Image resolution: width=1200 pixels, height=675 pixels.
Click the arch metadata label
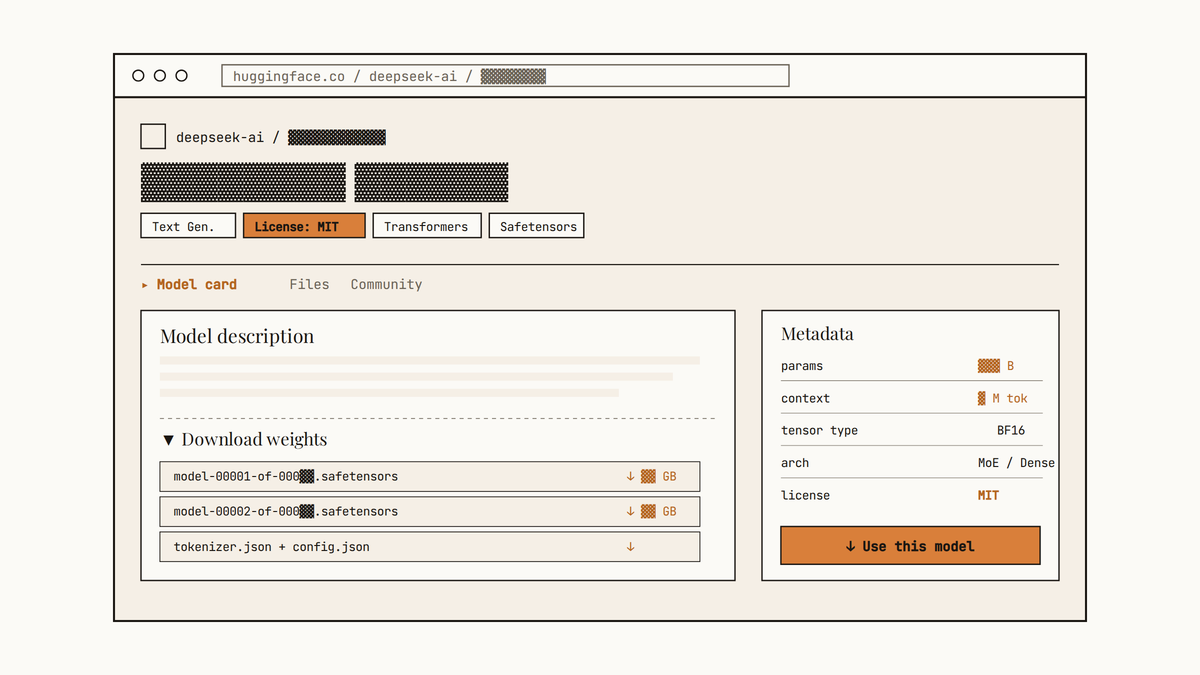click(795, 463)
